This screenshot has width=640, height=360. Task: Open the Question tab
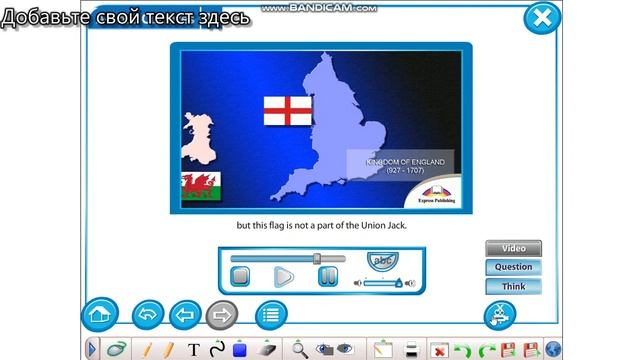pyautogui.click(x=513, y=267)
